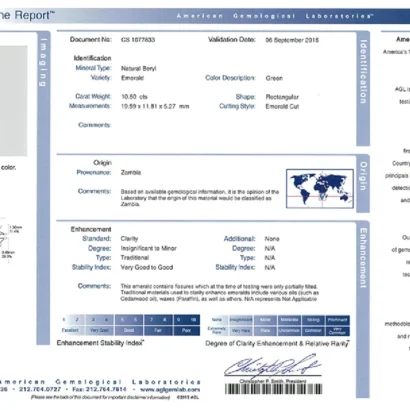Click the 'Color Description:' label

pos(230,78)
